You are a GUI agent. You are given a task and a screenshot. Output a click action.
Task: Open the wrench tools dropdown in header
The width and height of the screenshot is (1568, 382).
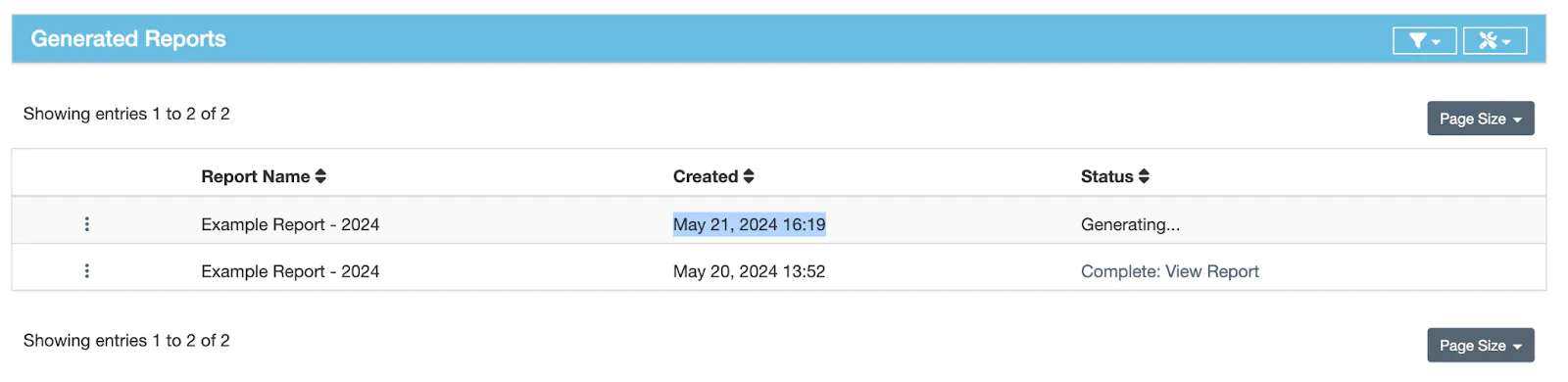tap(1494, 40)
